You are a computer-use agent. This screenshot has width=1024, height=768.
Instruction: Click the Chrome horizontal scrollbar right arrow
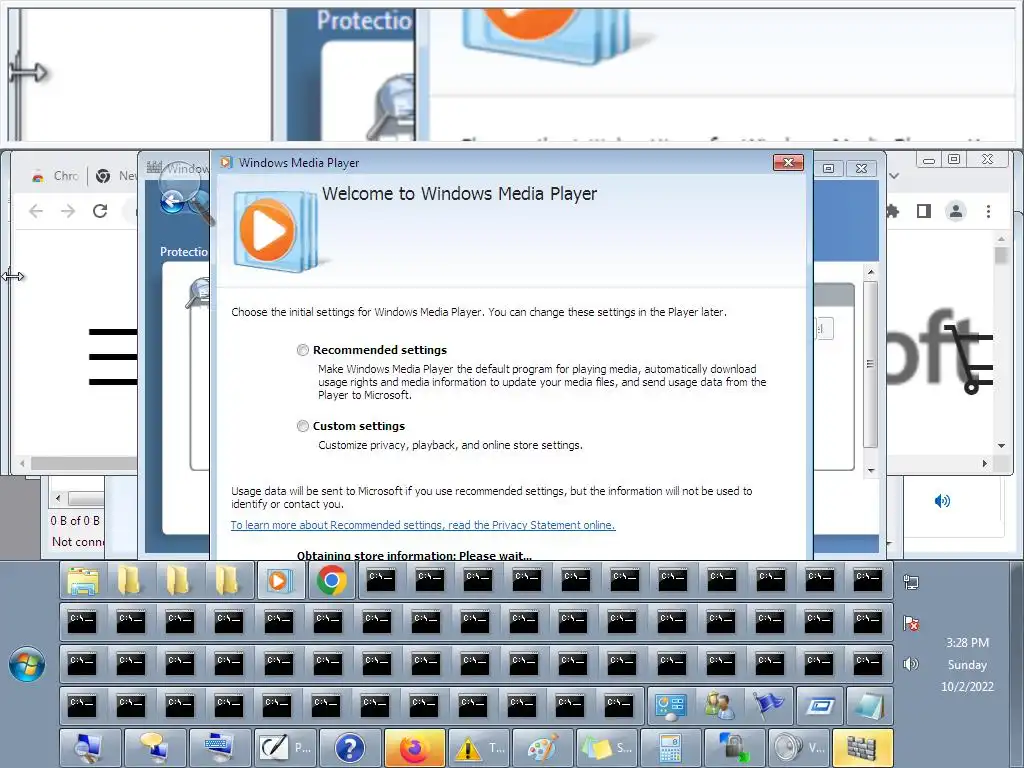(x=985, y=463)
